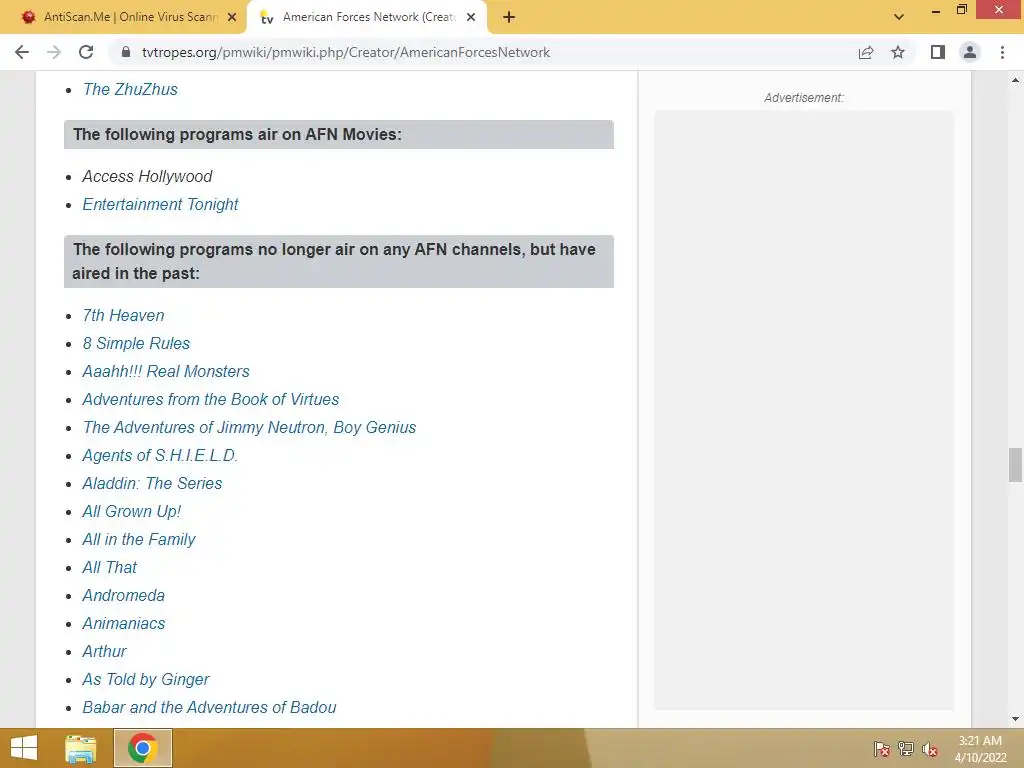Open the Entertainment Tonight link
Screen dimensions: 1024x768
160,204
